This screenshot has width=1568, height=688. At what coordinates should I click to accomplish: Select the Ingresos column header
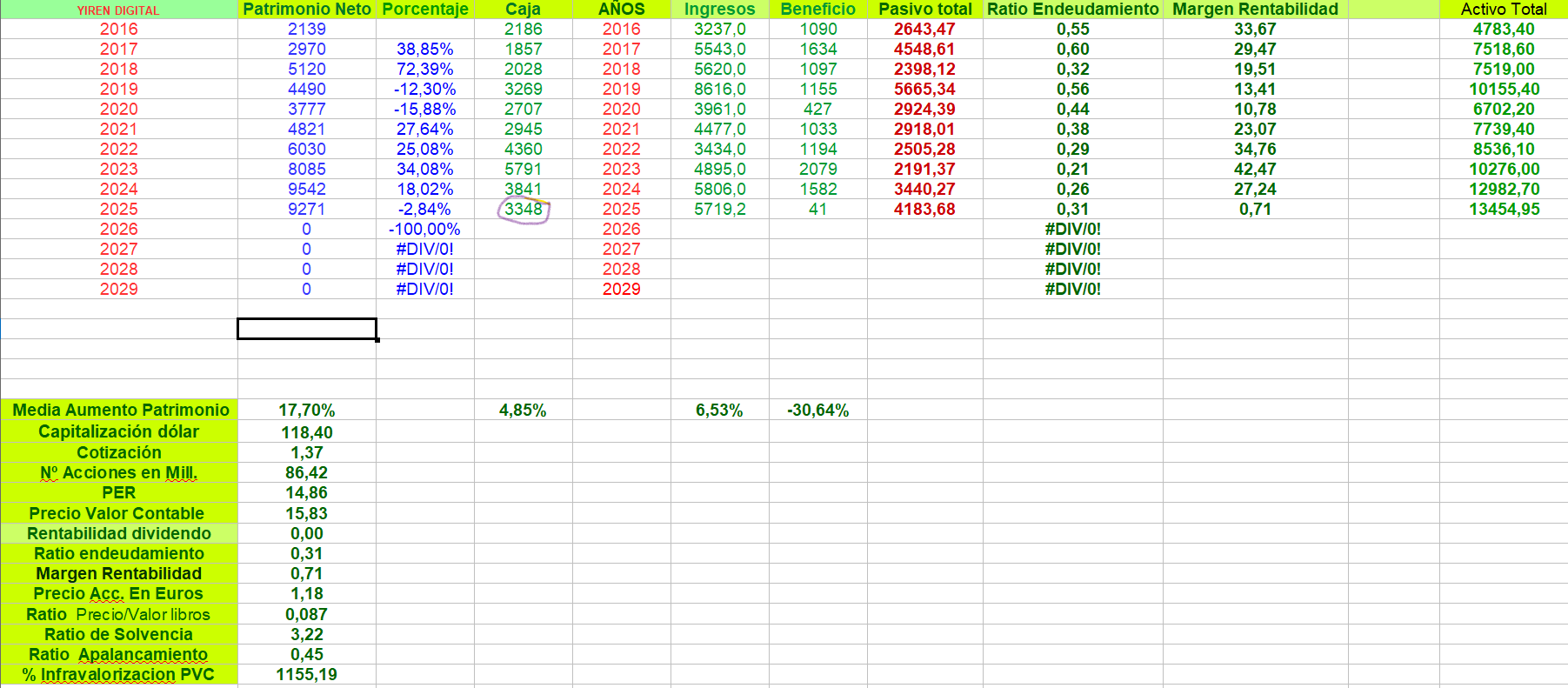pyautogui.click(x=720, y=10)
